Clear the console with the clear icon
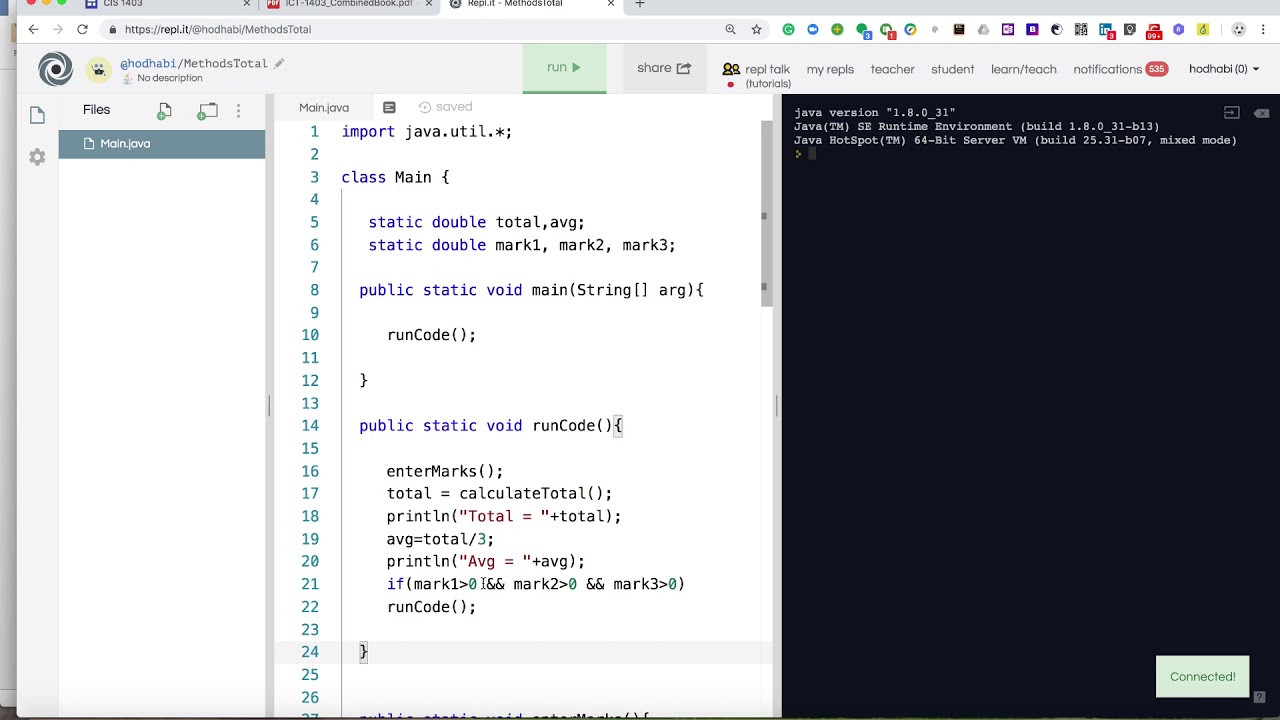Image resolution: width=1280 pixels, height=720 pixels. click(x=1261, y=113)
